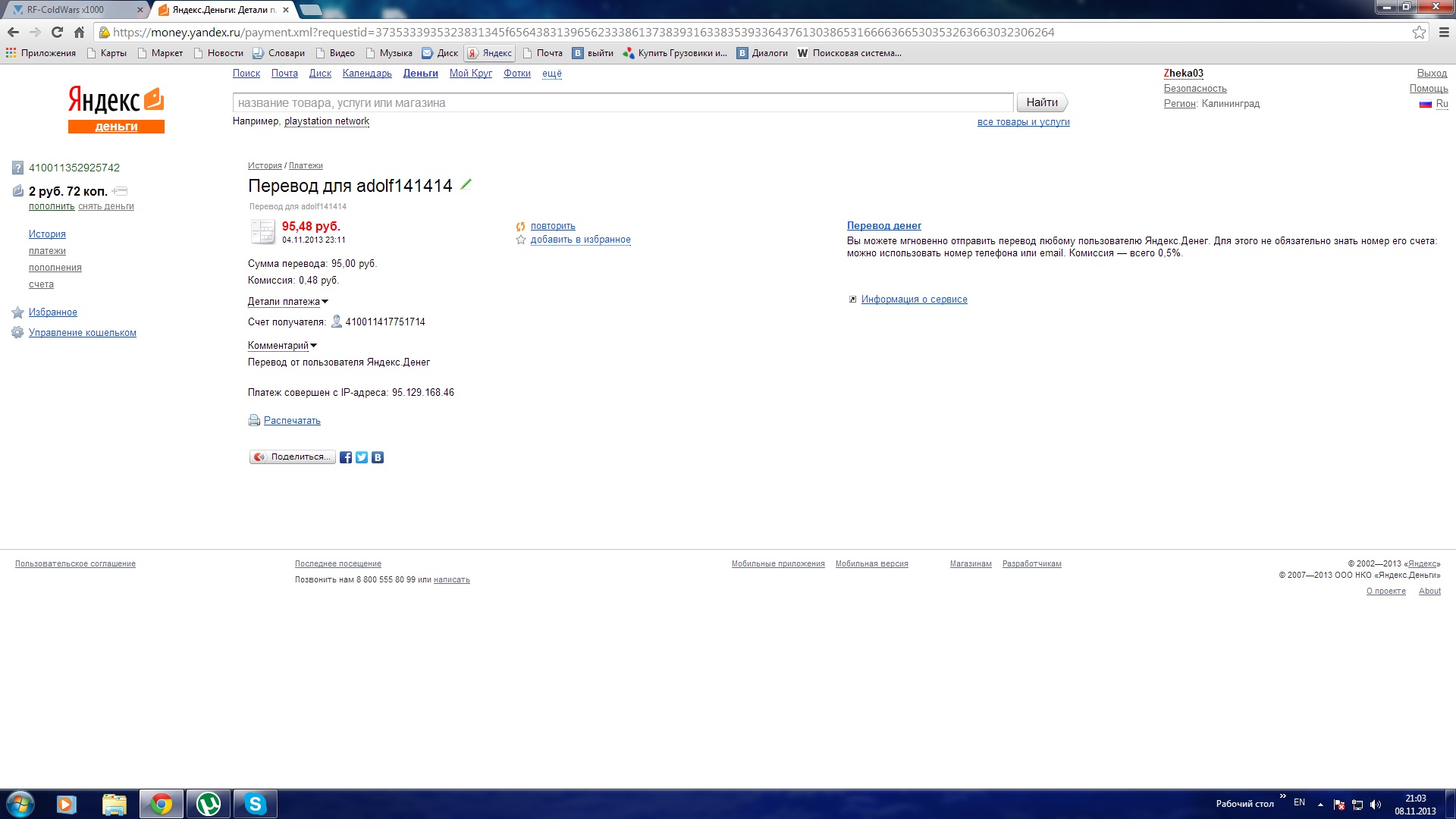Click the все товары и услуги link
This screenshot has width=1456, height=819.
click(1023, 122)
